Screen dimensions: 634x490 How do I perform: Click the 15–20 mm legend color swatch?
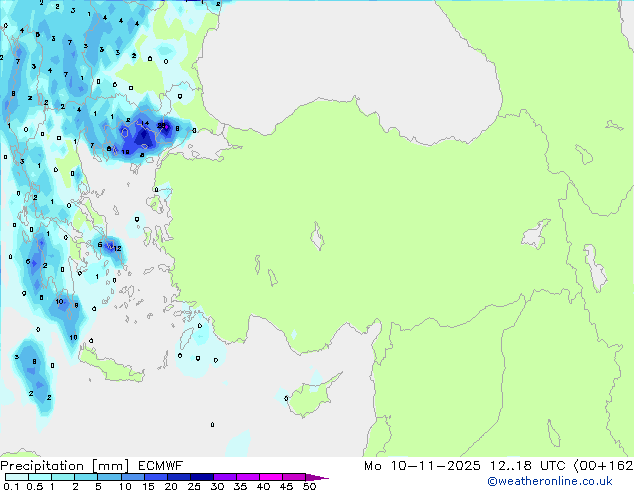point(156,477)
